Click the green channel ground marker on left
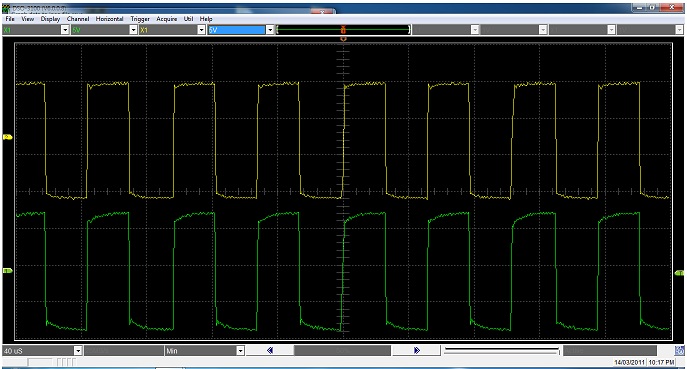The height and width of the screenshot is (369, 687). point(7,271)
